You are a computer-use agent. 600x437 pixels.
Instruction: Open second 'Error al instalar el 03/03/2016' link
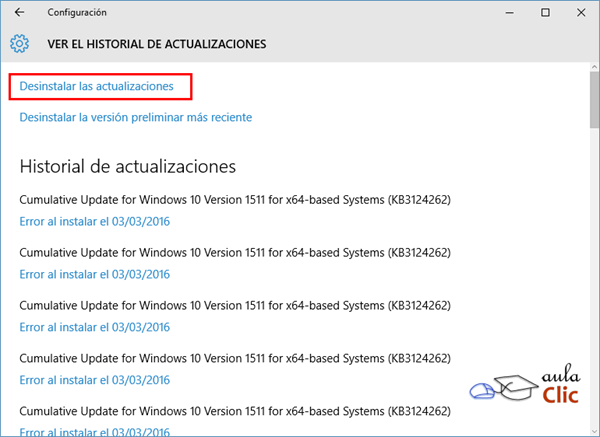tap(94, 274)
